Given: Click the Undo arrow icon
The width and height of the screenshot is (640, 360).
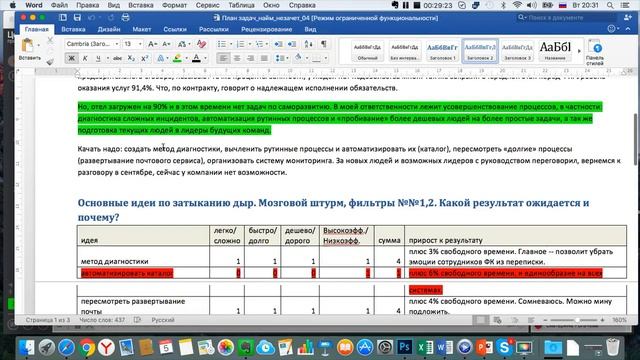Looking at the screenshot, I should point(91,18).
